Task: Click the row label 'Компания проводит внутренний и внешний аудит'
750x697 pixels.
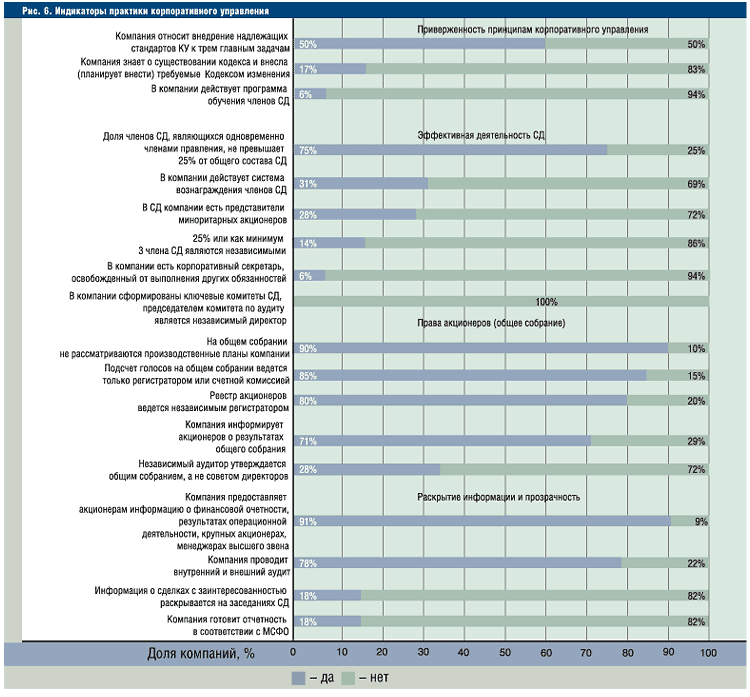Action: 232,566
